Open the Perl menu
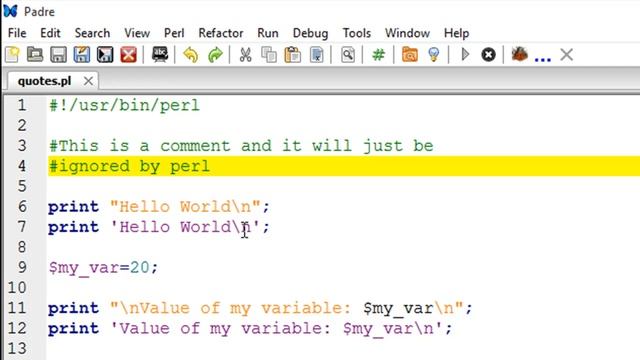The image size is (640, 360). [x=174, y=33]
